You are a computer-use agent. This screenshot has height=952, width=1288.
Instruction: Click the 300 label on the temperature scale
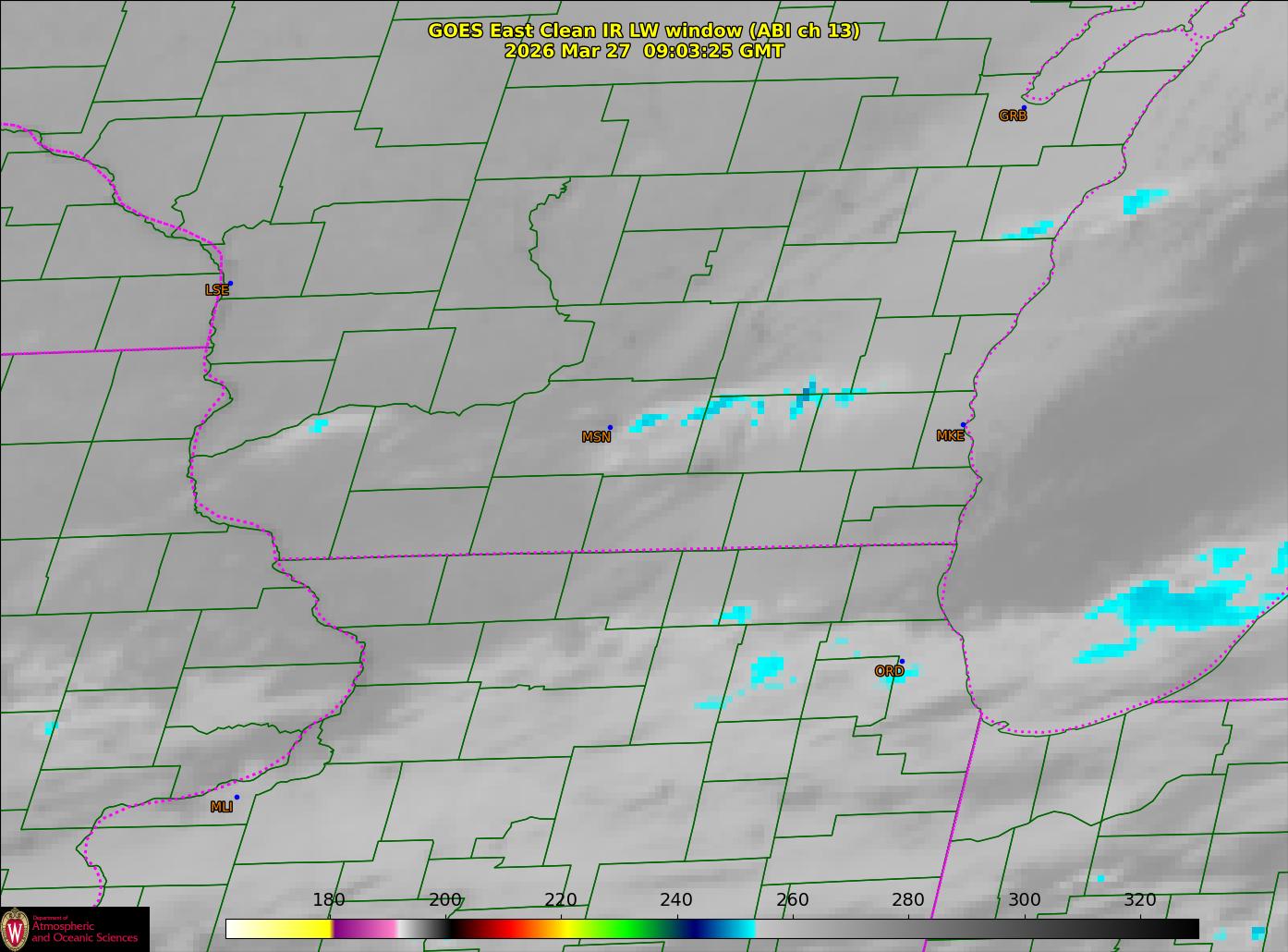tap(1024, 900)
